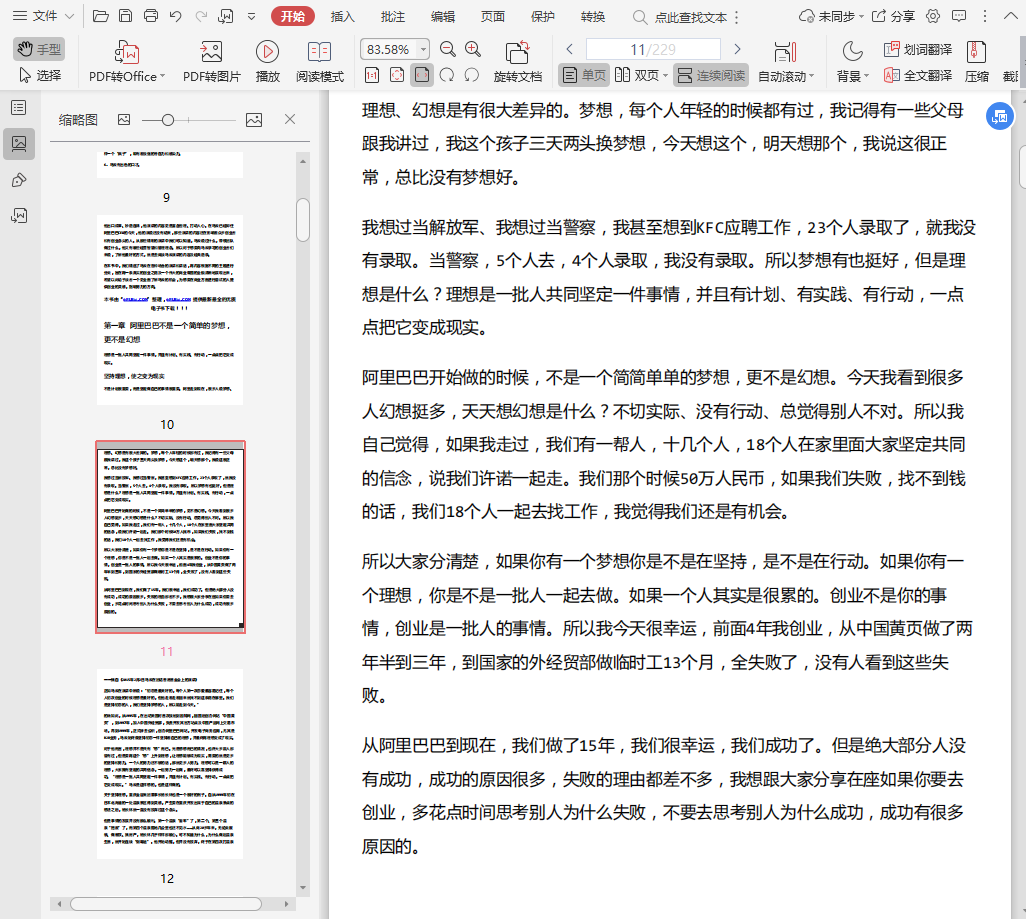The image size is (1026, 919).
Task: Open the 插入 tab
Action: click(x=343, y=16)
